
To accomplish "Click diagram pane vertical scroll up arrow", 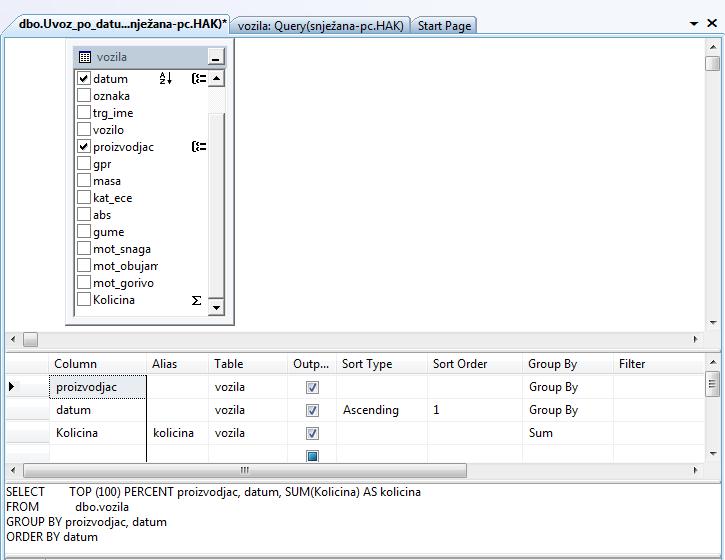I will [x=713, y=47].
